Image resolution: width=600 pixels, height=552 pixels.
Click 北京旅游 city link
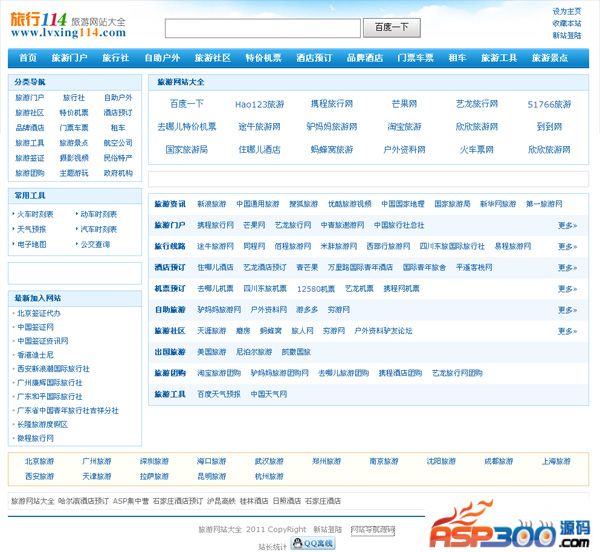pyautogui.click(x=39, y=461)
